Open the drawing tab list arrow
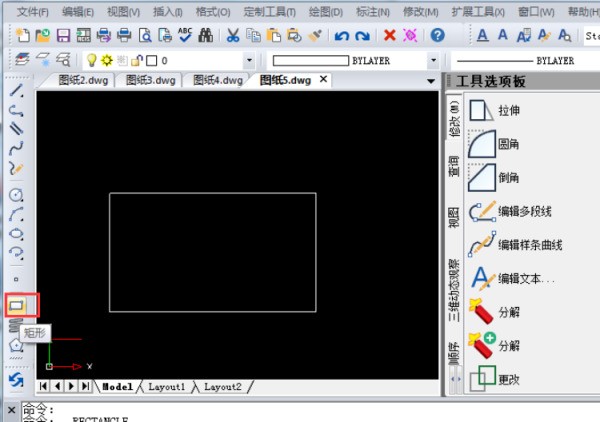 (431, 81)
